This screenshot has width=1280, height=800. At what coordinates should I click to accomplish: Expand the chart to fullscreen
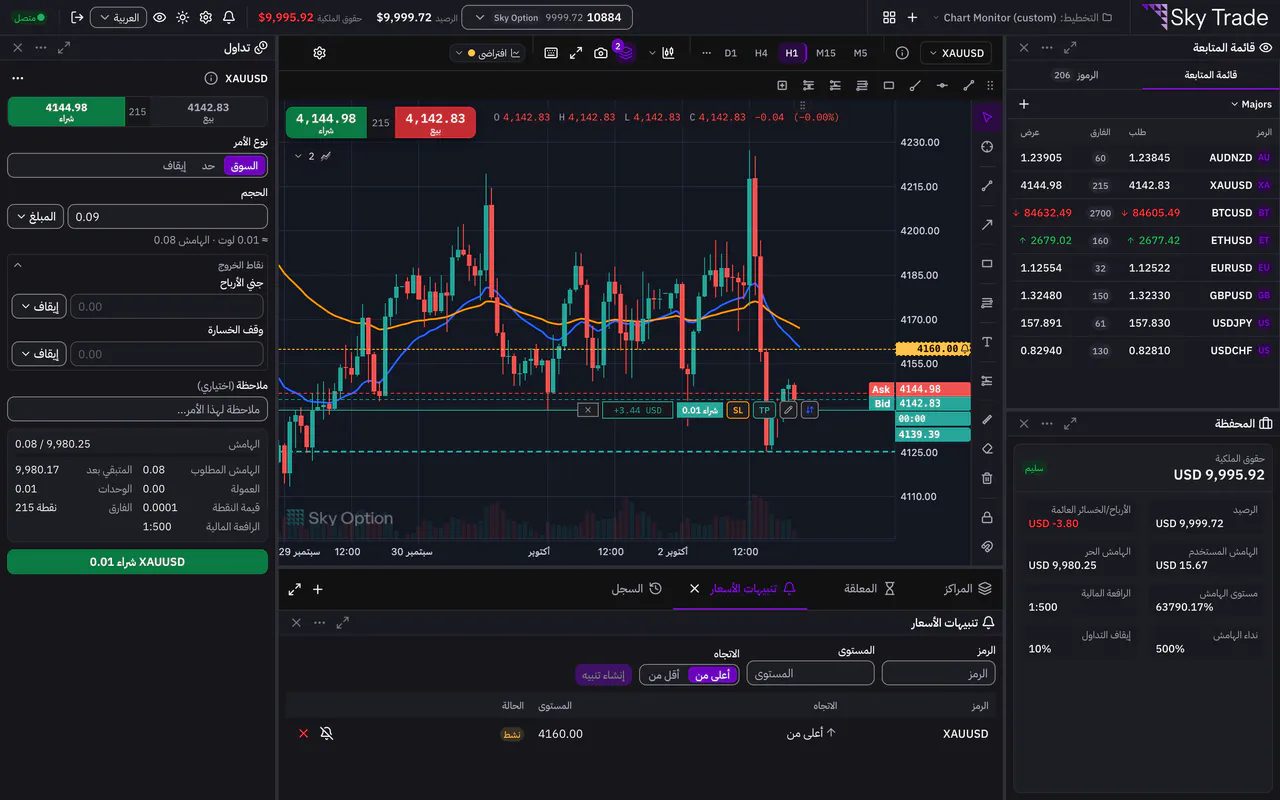point(576,53)
